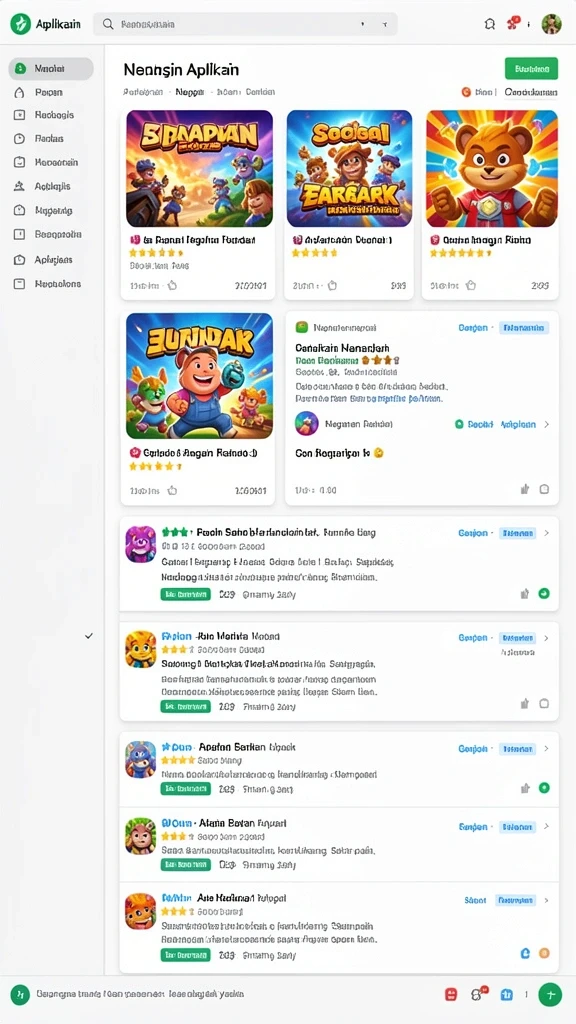
Task: Toggle the square checkbox in the Canalkain Nananjah card
Action: point(544,489)
